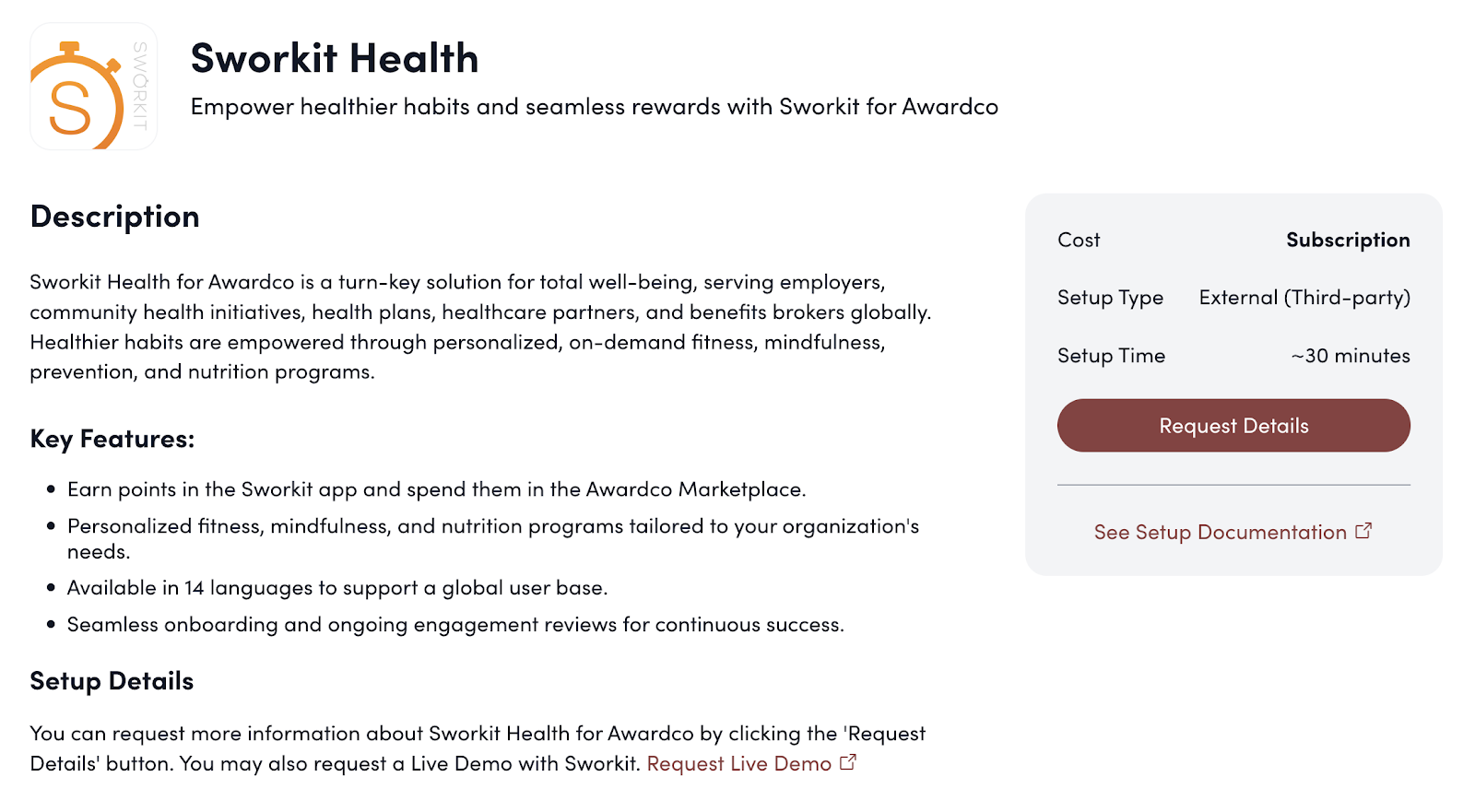
Task: Open the See Setup Documentation link
Action: [1220, 532]
